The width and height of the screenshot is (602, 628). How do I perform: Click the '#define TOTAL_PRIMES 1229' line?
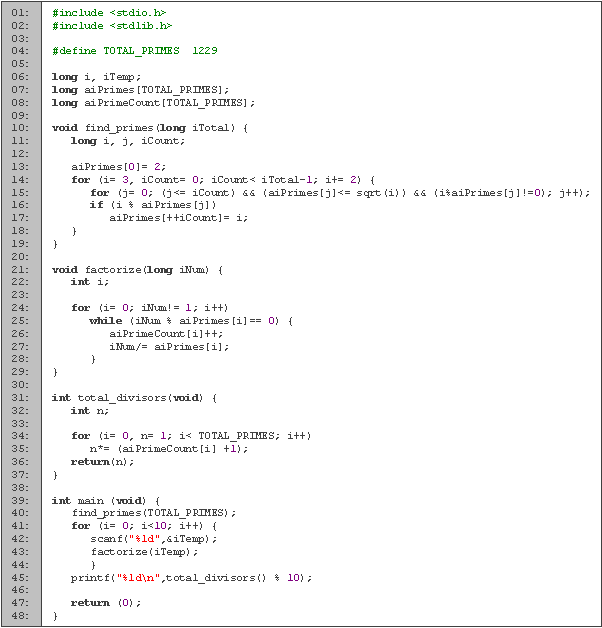135,51
